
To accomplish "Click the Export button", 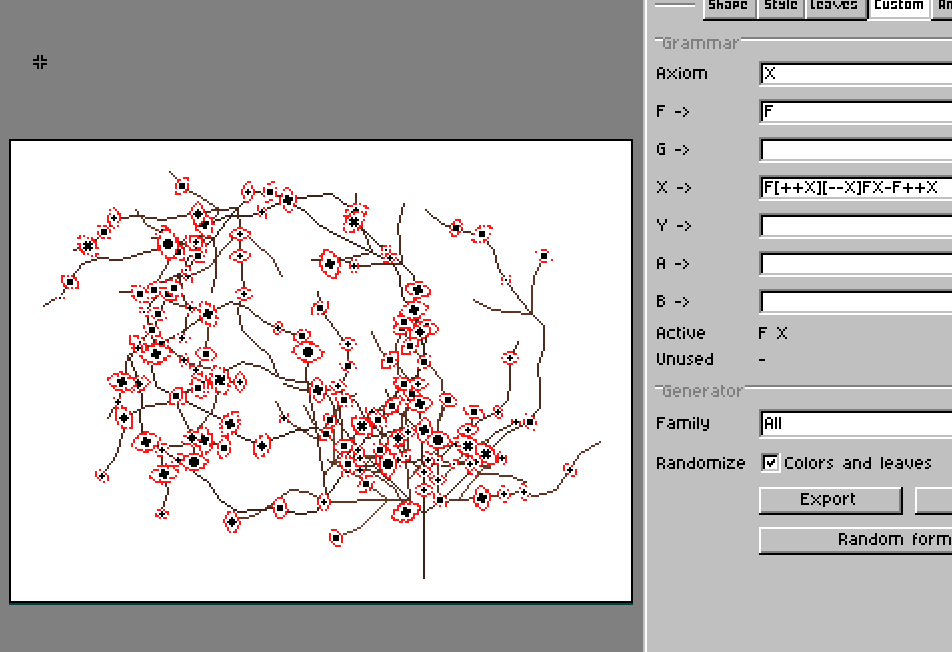I will (830, 500).
